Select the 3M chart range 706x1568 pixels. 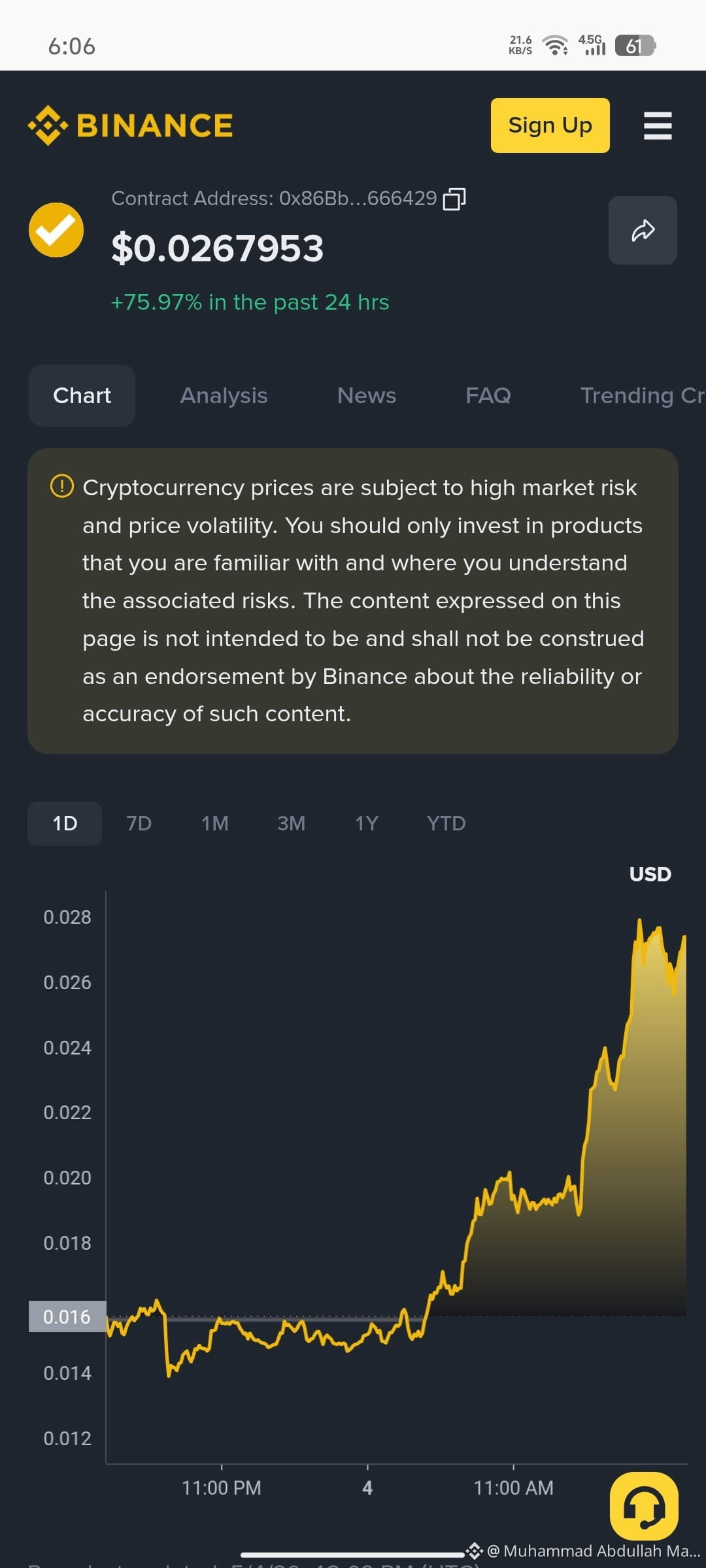(292, 823)
